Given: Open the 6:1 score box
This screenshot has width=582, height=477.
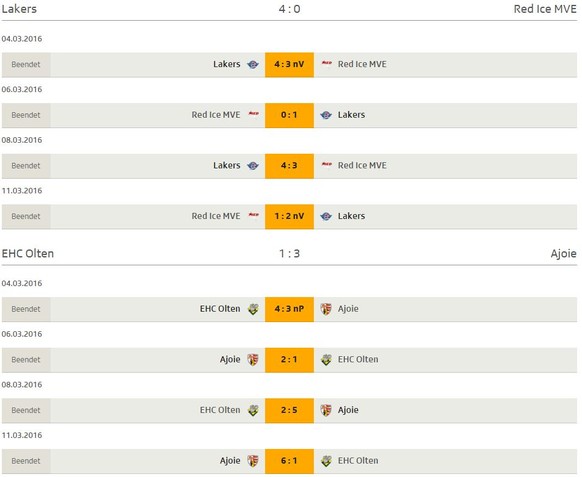Looking at the screenshot, I should [289, 461].
